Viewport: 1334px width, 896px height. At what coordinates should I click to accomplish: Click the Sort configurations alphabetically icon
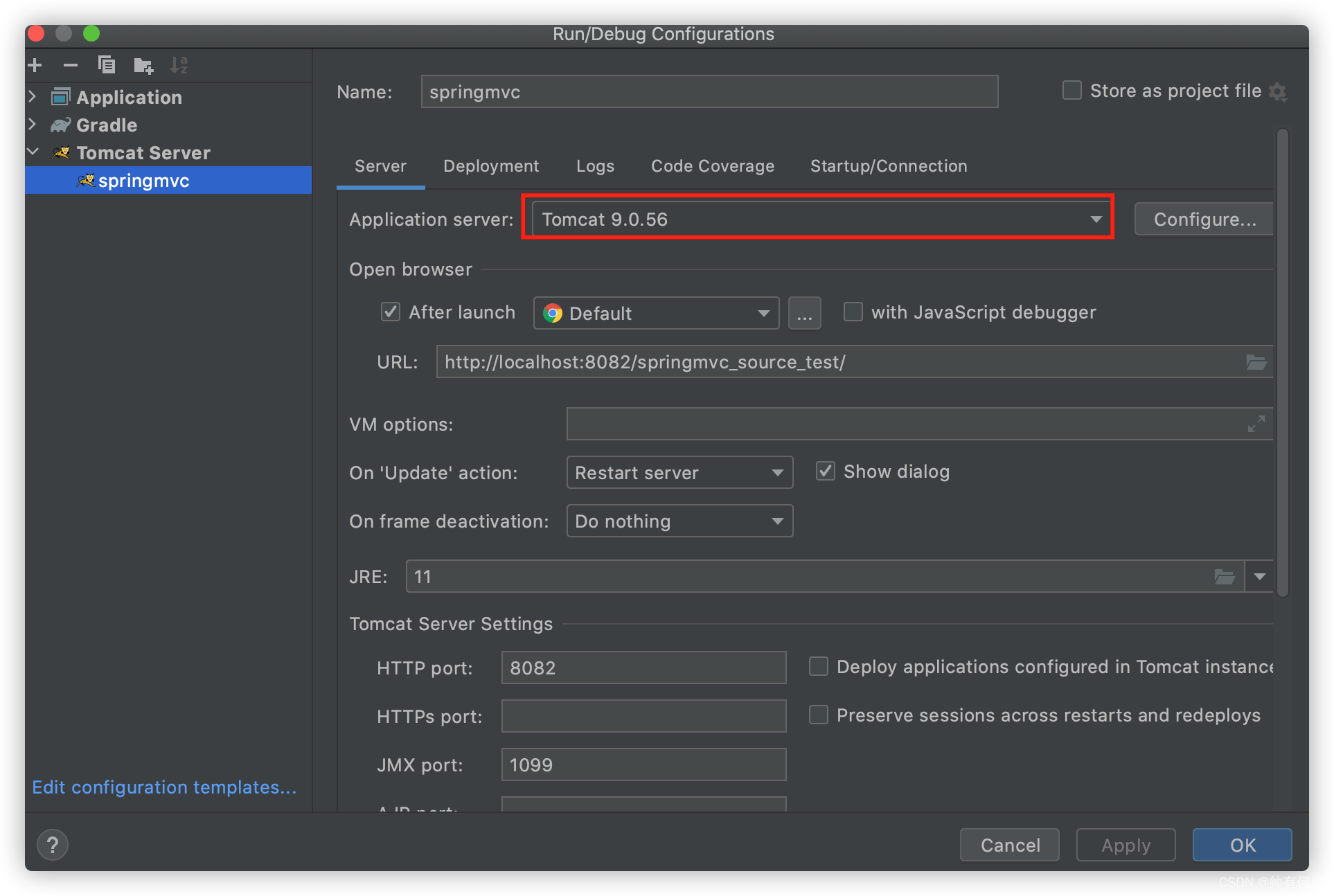tap(179, 65)
